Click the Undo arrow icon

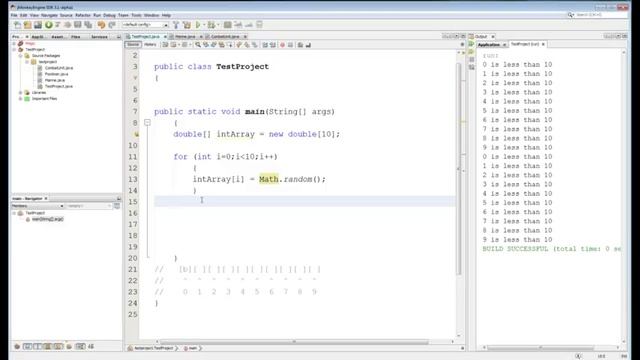pos(101,25)
